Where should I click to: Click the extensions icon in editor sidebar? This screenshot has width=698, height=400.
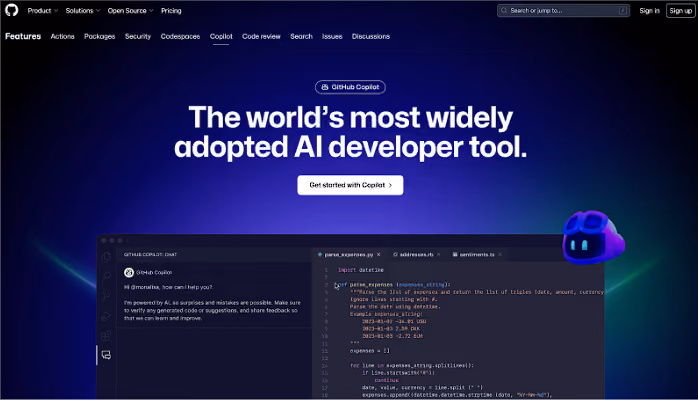[x=106, y=335]
